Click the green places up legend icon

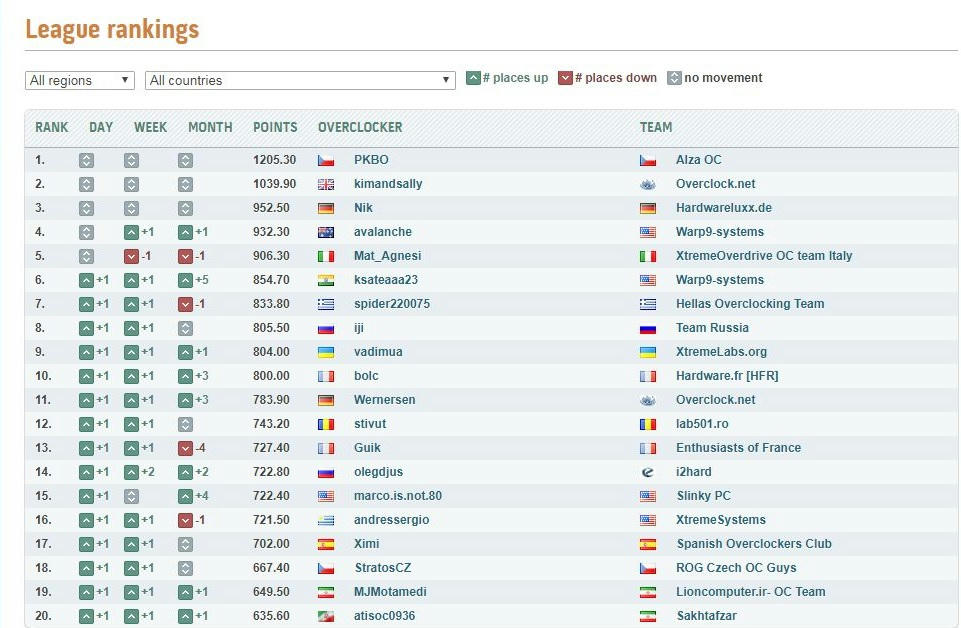[473, 78]
